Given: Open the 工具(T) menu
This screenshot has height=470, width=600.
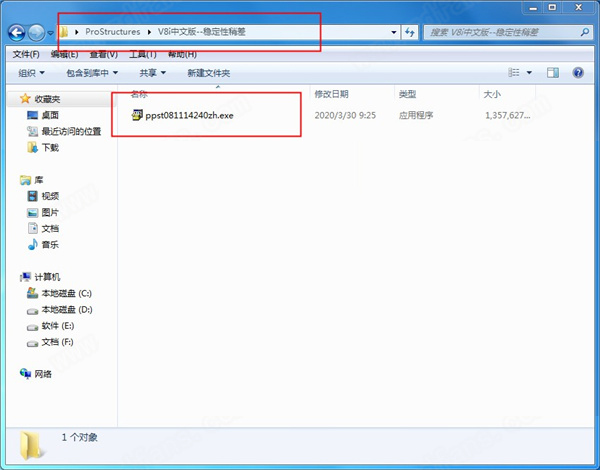Looking at the screenshot, I should point(142,54).
